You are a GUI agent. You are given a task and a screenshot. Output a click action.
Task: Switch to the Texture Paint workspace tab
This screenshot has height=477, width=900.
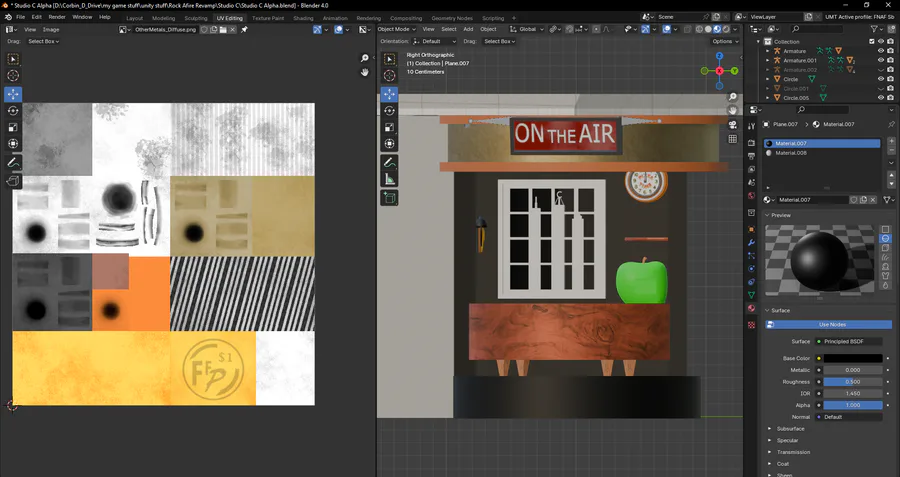(267, 18)
